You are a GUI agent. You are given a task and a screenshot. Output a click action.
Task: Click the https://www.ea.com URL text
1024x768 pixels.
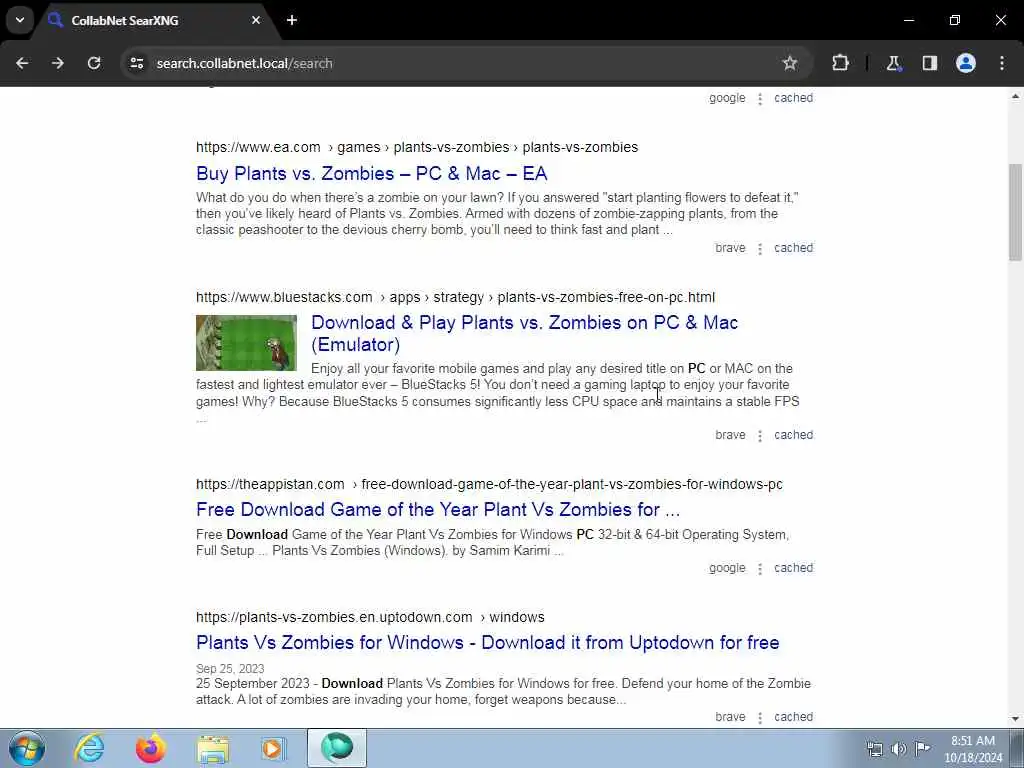258,148
